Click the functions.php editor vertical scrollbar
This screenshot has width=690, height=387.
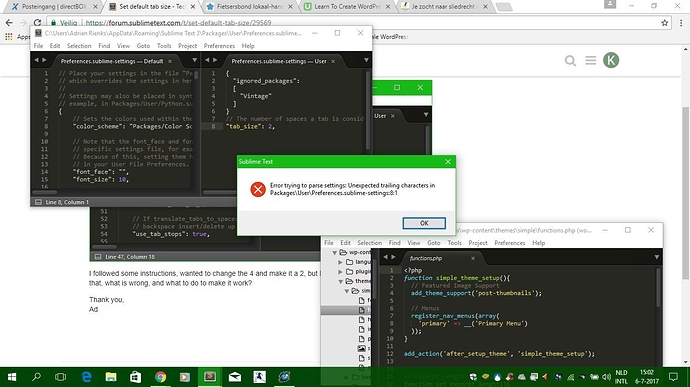coord(659,288)
